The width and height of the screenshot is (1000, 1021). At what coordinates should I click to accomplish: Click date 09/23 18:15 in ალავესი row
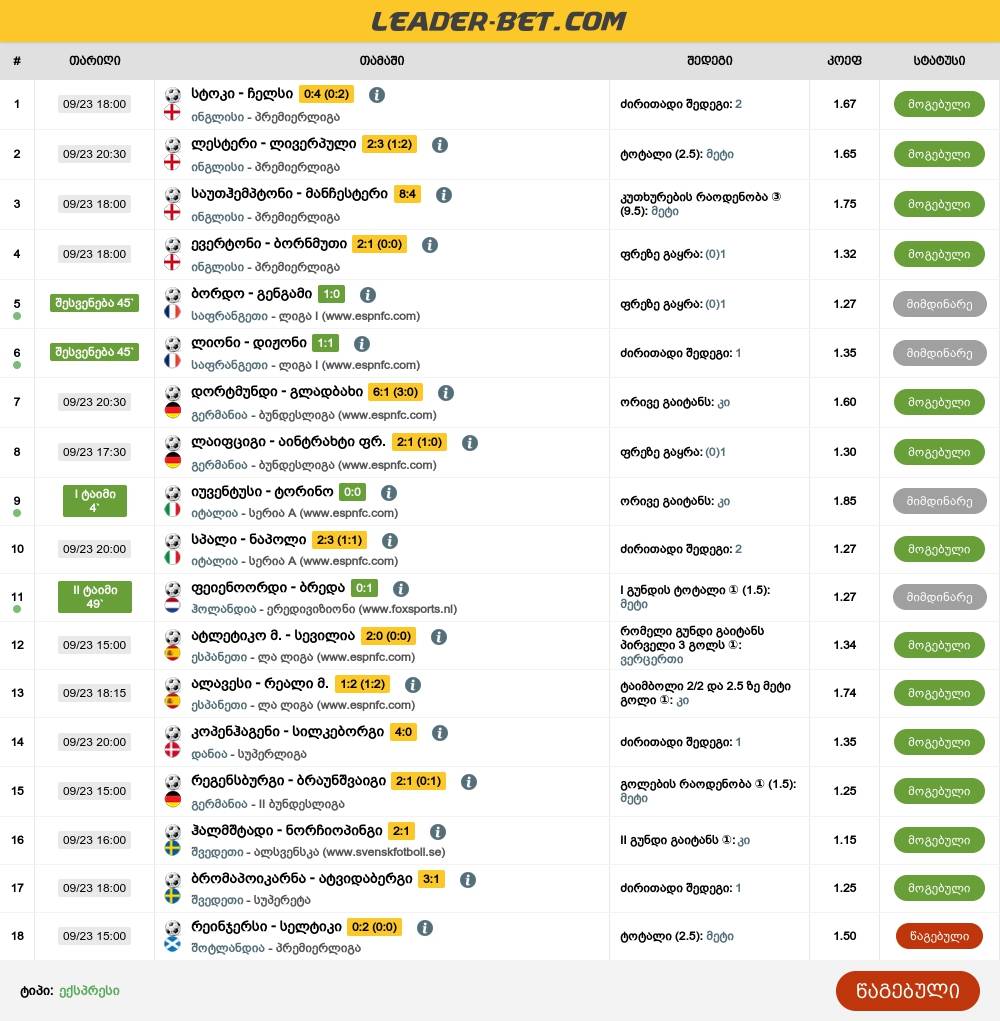(94, 693)
